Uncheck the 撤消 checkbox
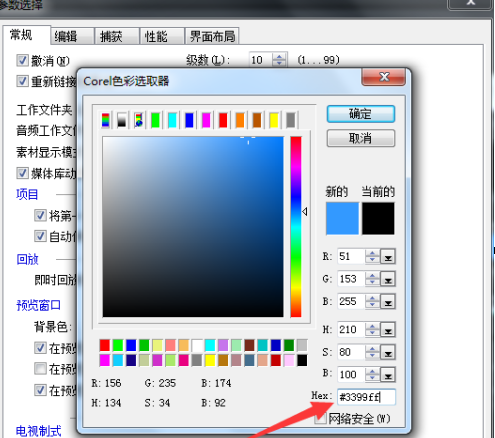Screen dimensions: 495x438 click(22, 61)
